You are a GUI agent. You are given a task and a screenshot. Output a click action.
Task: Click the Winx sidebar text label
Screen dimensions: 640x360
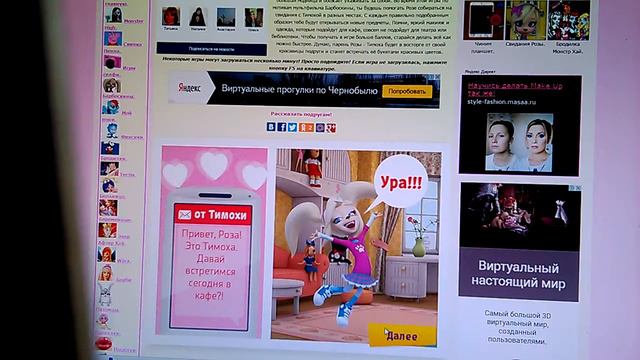[124, 260]
